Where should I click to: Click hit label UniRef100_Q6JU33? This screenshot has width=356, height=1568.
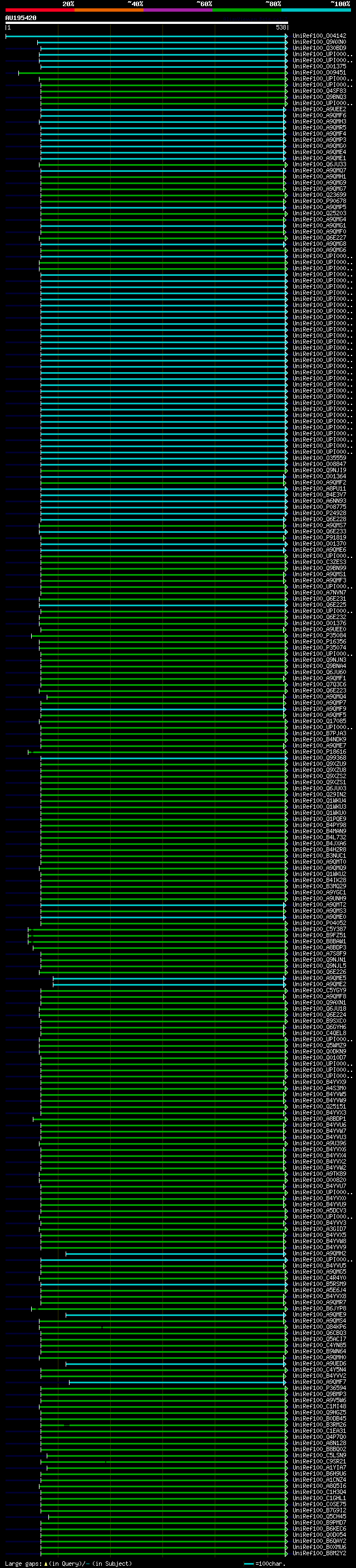tap(319, 164)
